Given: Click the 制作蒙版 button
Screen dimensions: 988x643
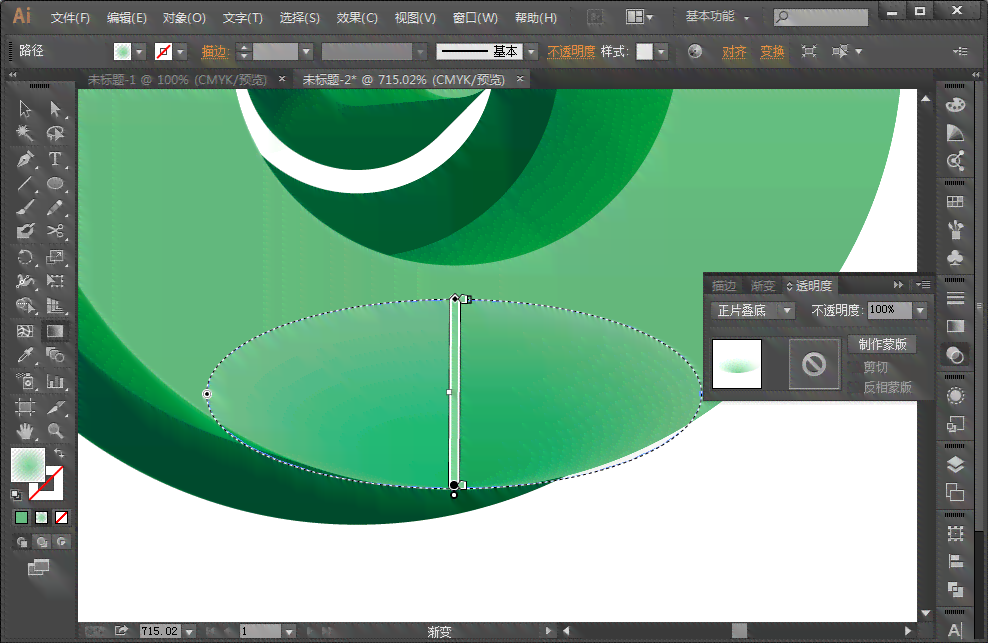Looking at the screenshot, I should (882, 344).
